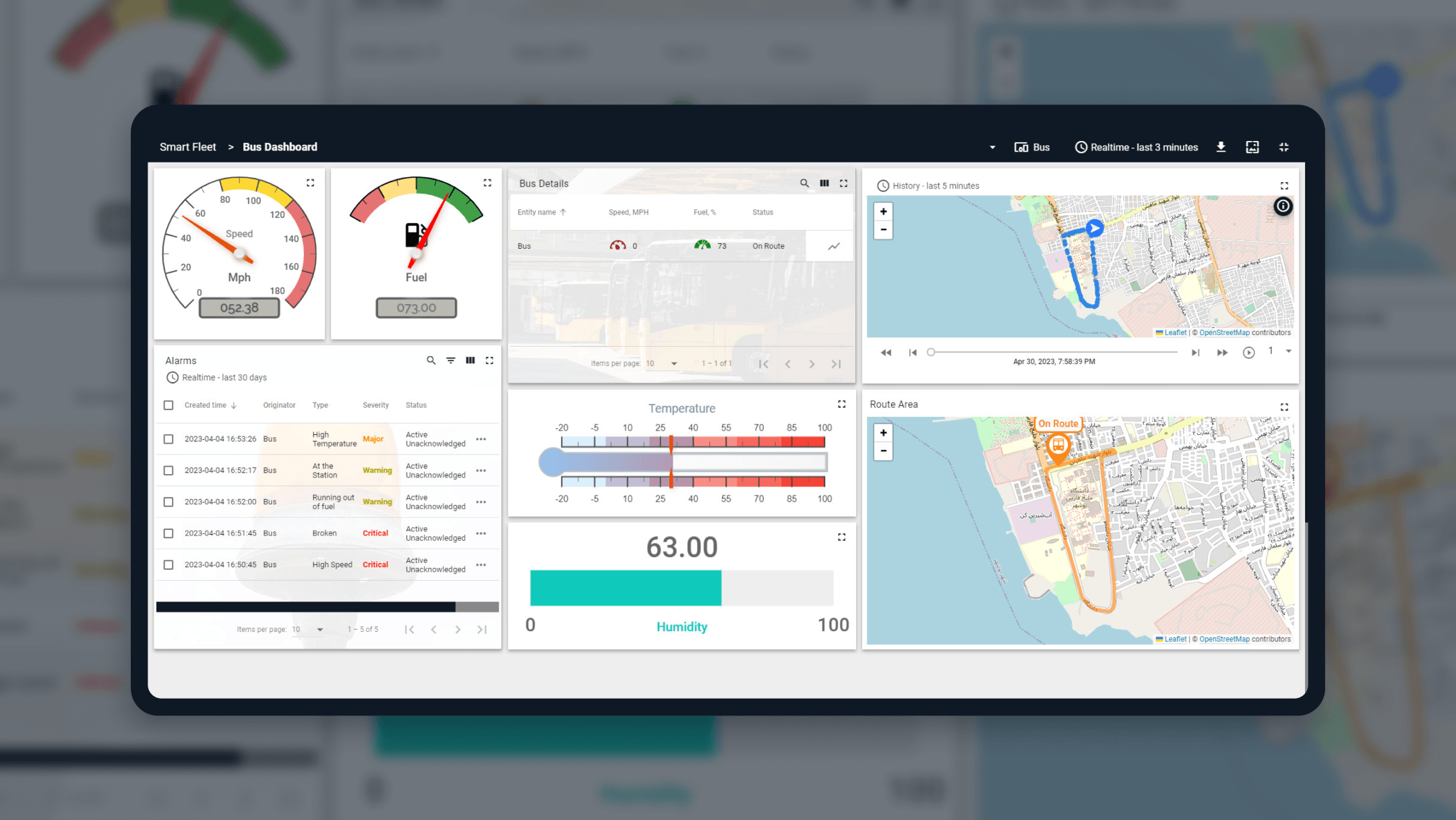Viewport: 1456px width, 820px height.
Task: Check the High Temperature alarm checkbox
Action: click(x=169, y=439)
